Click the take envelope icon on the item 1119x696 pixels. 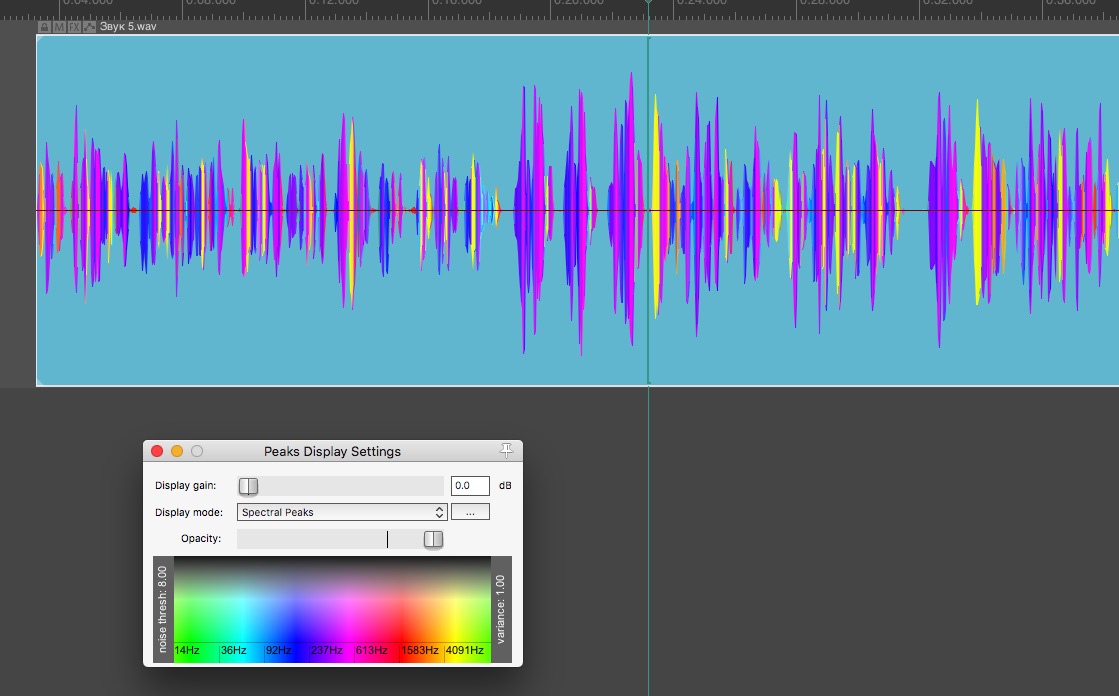coord(90,27)
